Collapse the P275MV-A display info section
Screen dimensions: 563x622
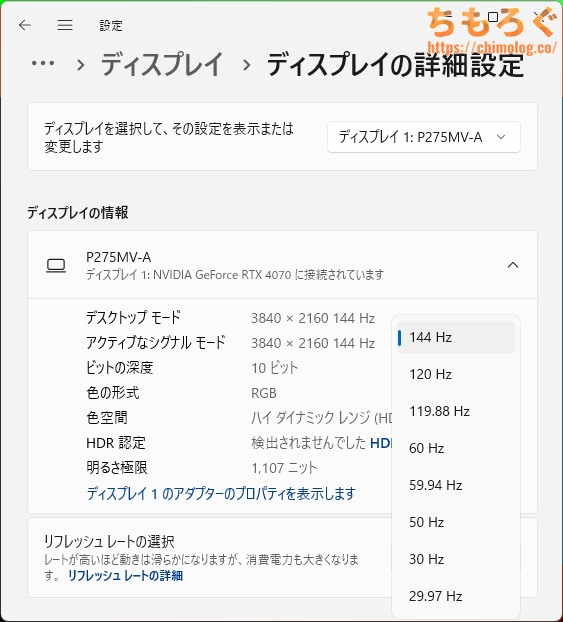[x=513, y=265]
